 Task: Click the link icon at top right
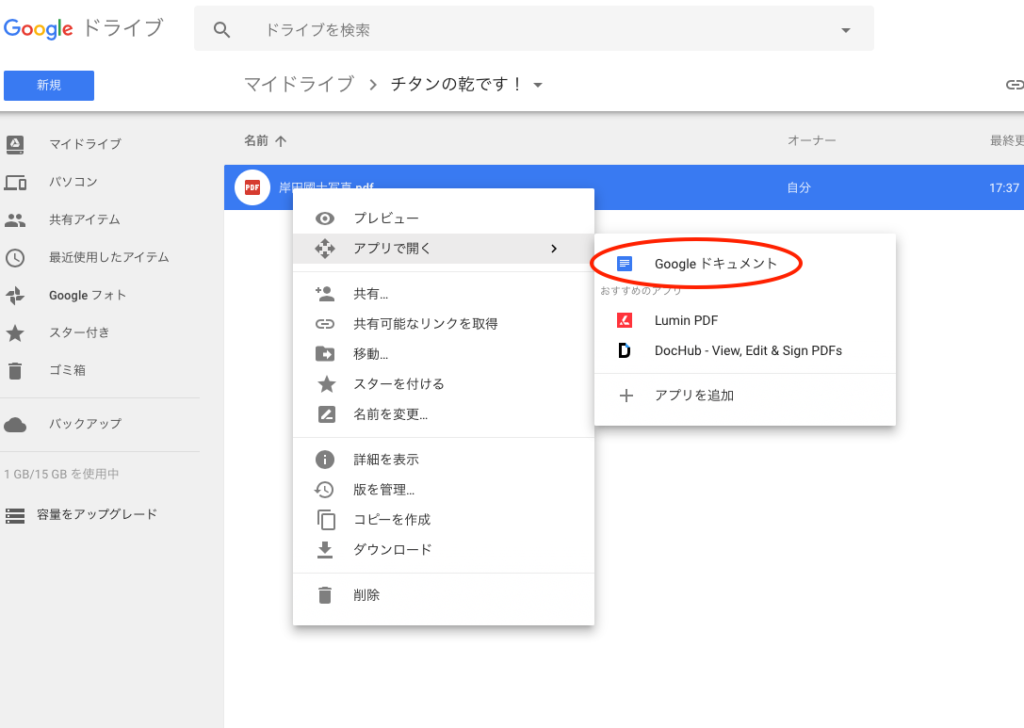coord(1013,85)
